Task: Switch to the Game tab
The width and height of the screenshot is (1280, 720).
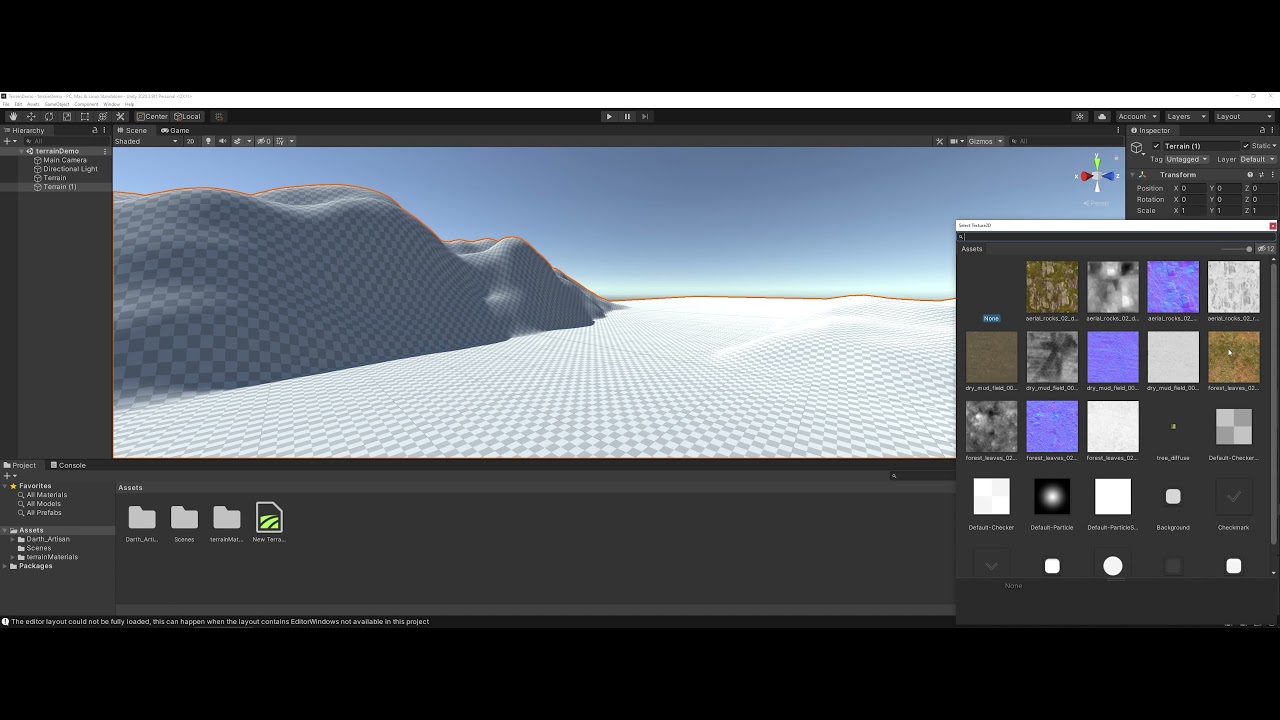Action: point(175,130)
